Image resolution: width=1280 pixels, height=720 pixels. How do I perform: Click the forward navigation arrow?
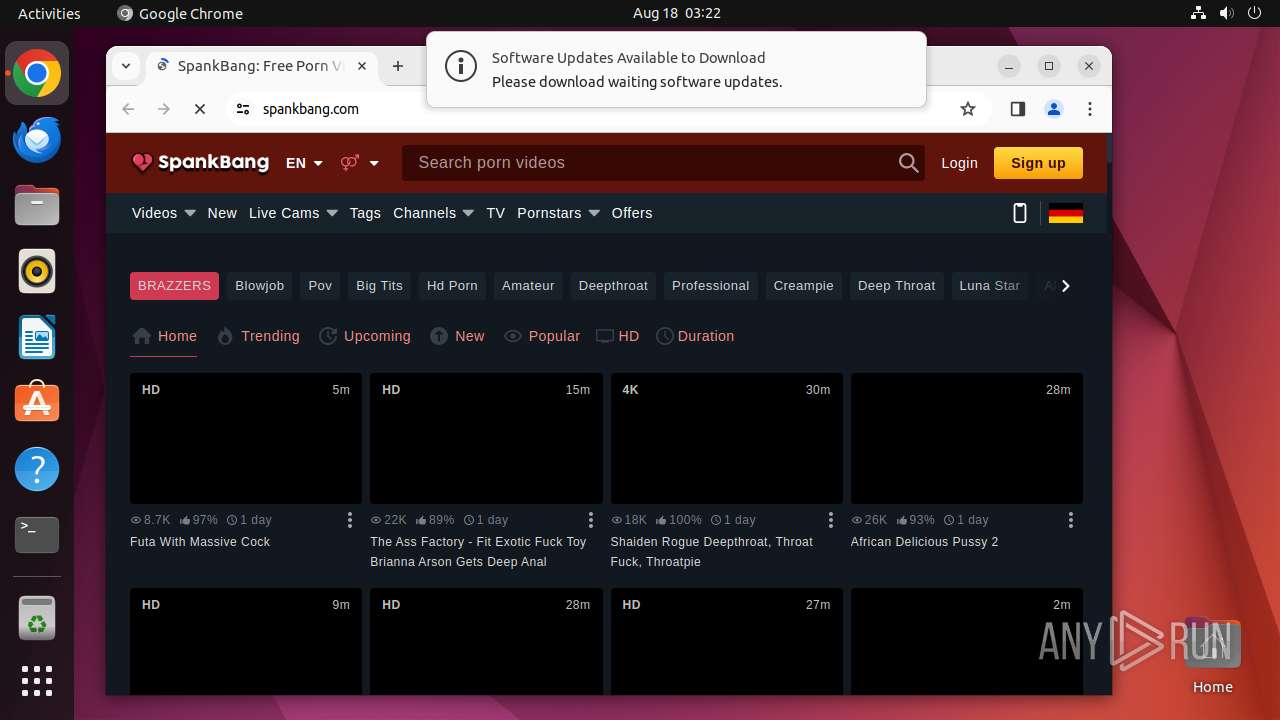coord(164,109)
